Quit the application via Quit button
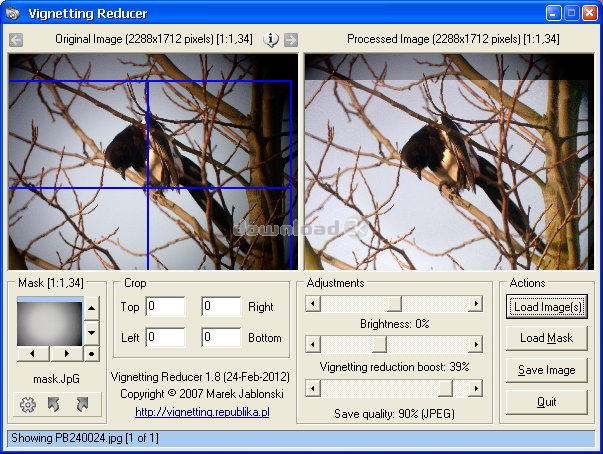 click(x=547, y=402)
